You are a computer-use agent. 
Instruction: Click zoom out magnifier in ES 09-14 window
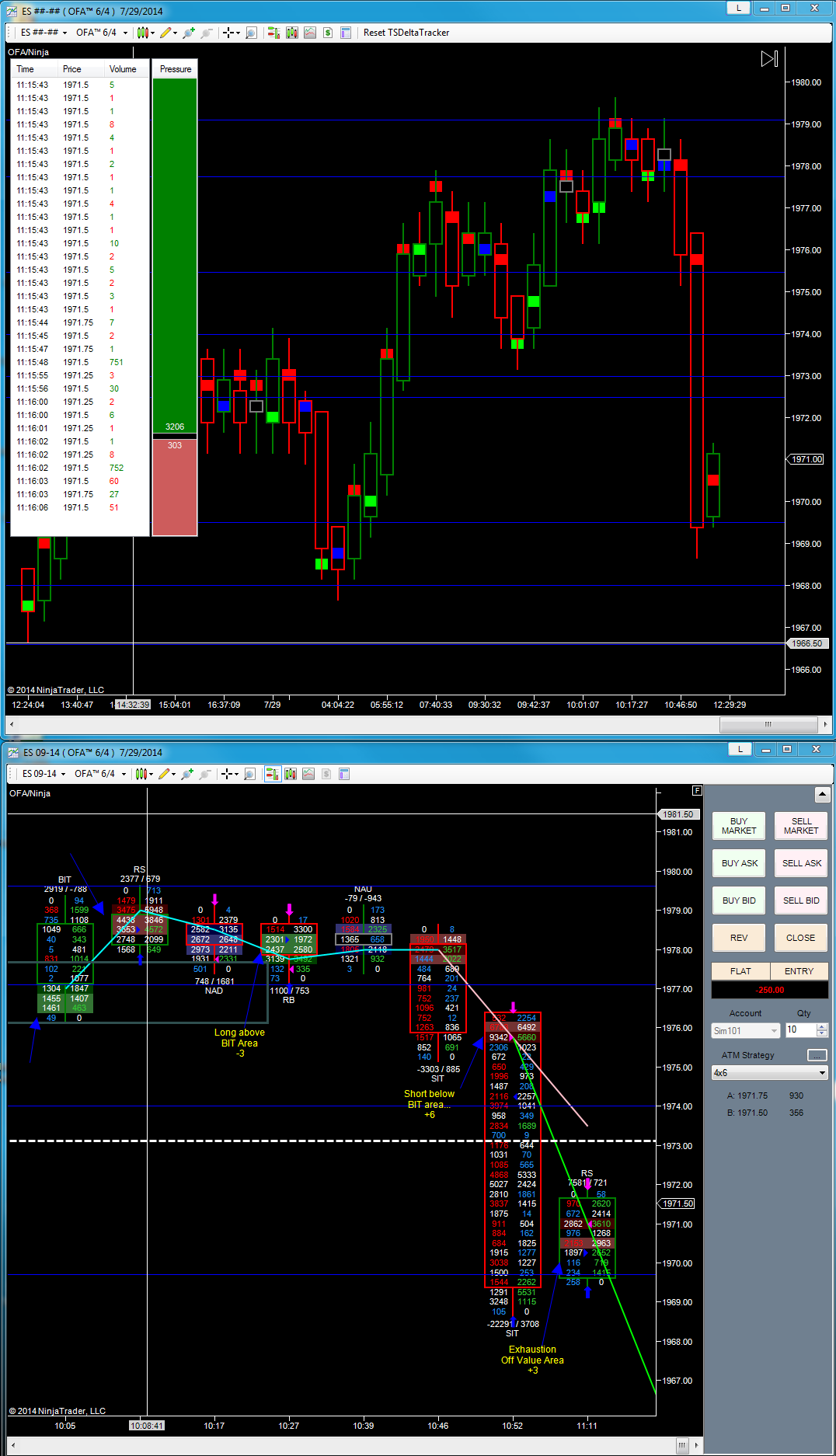point(204,774)
